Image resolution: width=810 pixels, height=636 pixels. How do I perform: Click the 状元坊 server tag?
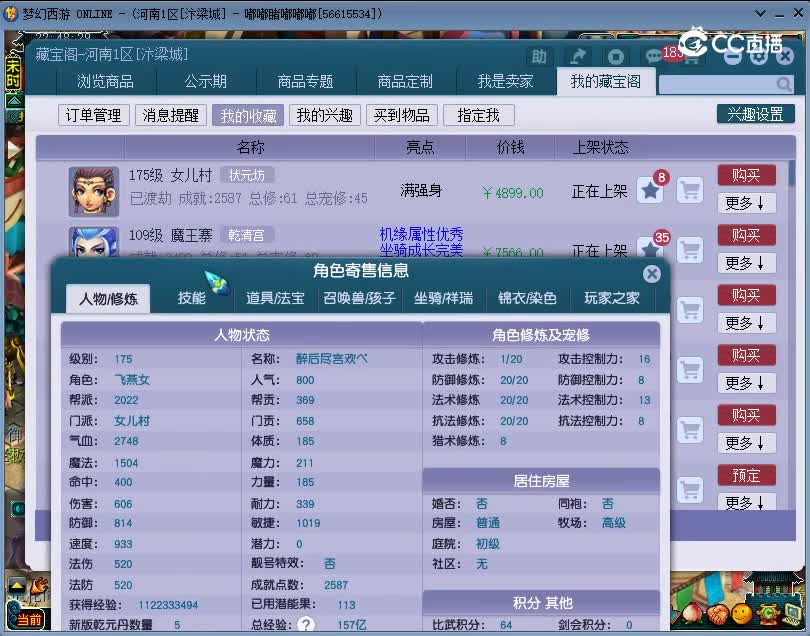point(247,176)
